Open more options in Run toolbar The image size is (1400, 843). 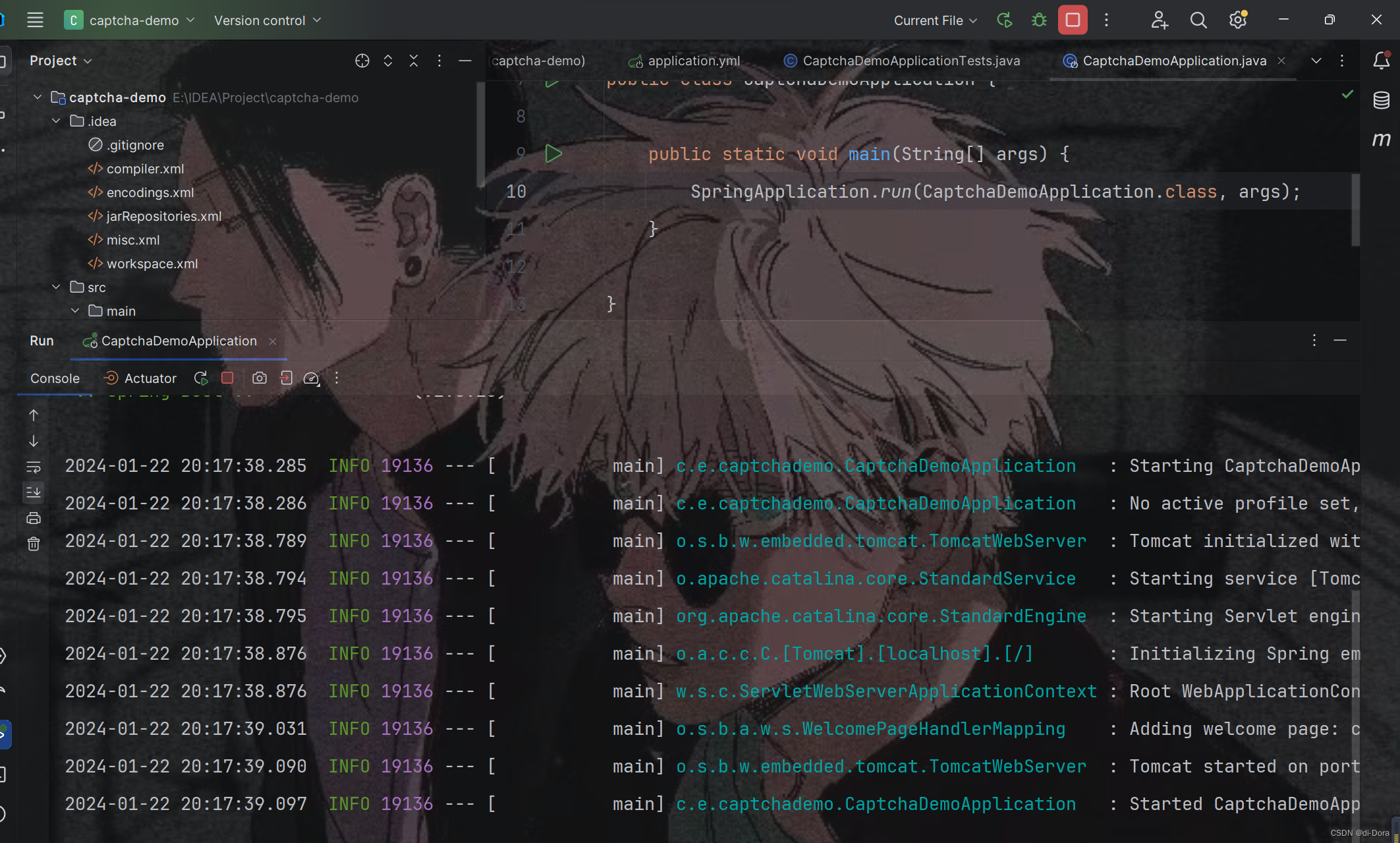pyautogui.click(x=337, y=378)
